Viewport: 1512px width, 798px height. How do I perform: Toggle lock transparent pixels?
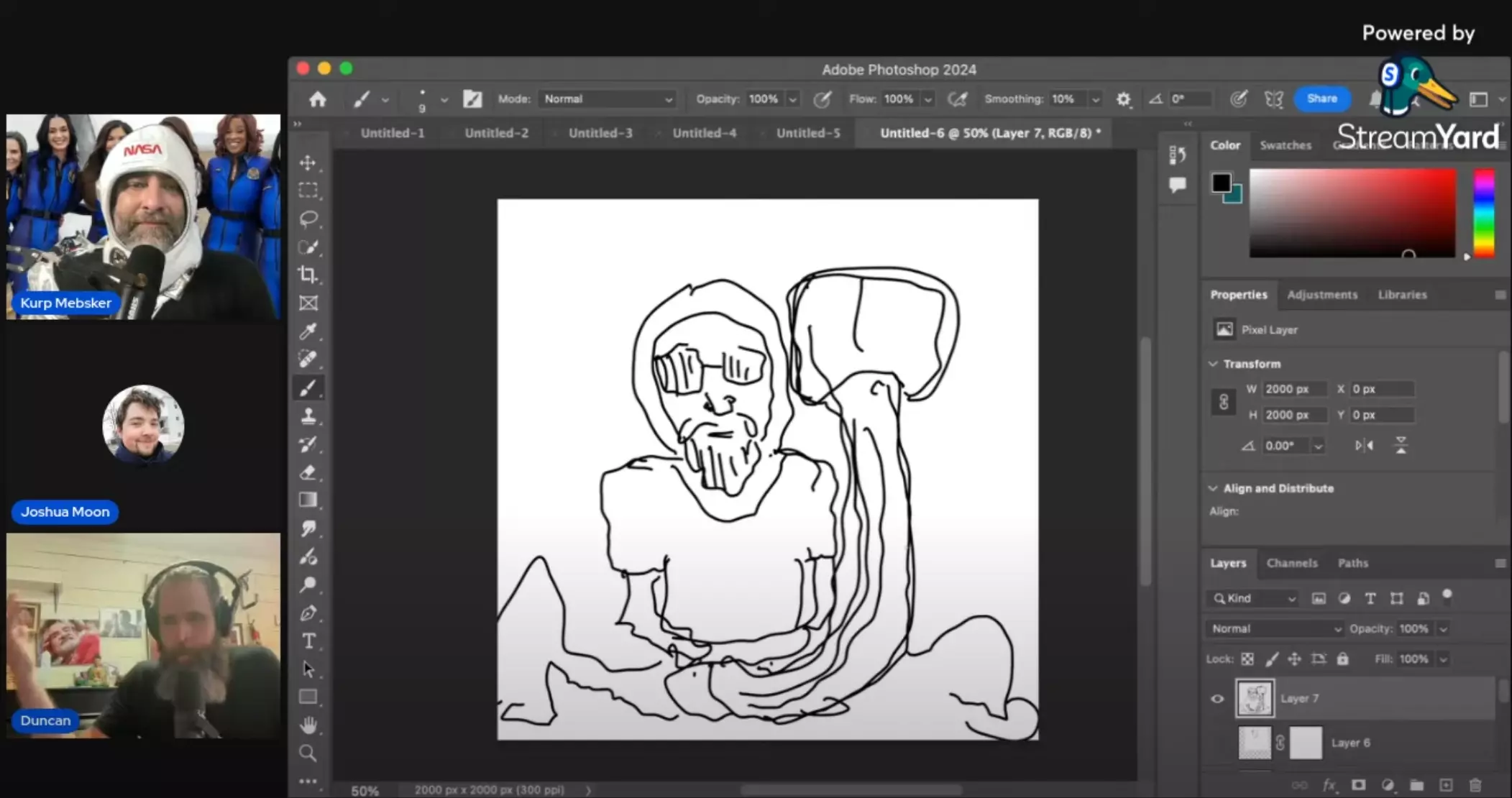coord(1247,659)
